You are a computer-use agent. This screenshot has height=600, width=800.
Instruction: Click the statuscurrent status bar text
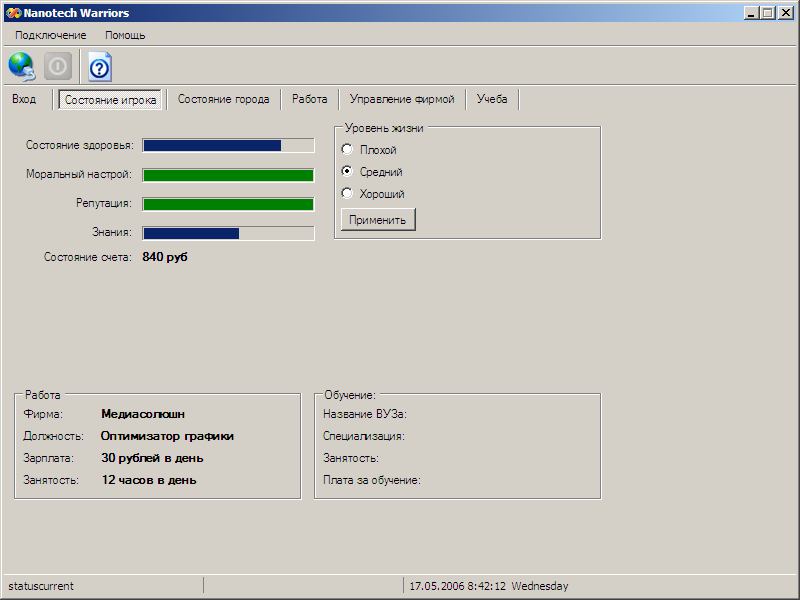[41, 586]
